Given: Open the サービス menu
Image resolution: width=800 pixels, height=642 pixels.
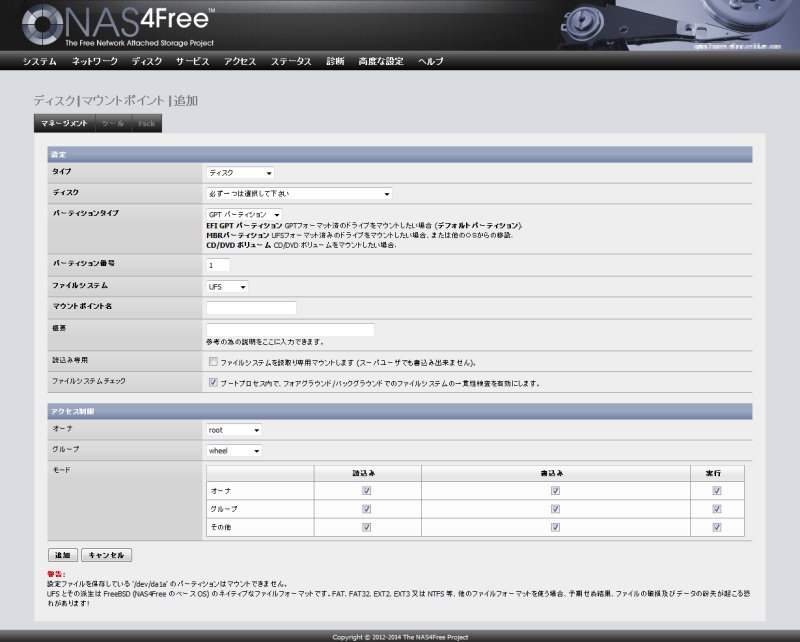Looking at the screenshot, I should coord(192,61).
